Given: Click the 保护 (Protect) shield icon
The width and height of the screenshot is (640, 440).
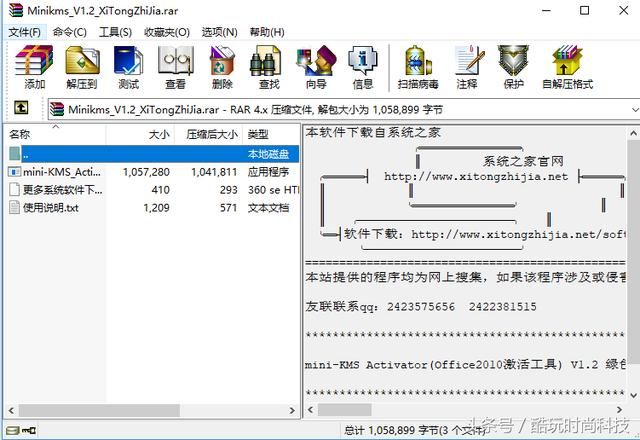Looking at the screenshot, I should tap(513, 60).
